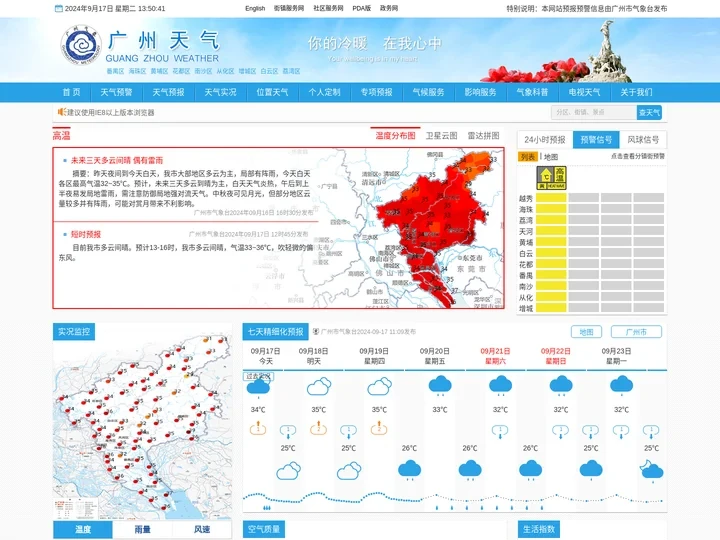Open the 天气预报 menu

point(168,92)
